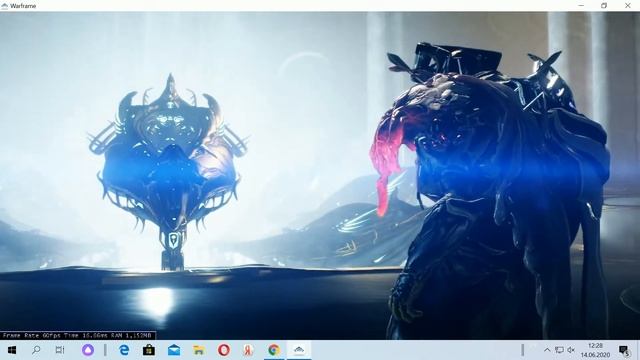Minimize the Warframe window

581,5
